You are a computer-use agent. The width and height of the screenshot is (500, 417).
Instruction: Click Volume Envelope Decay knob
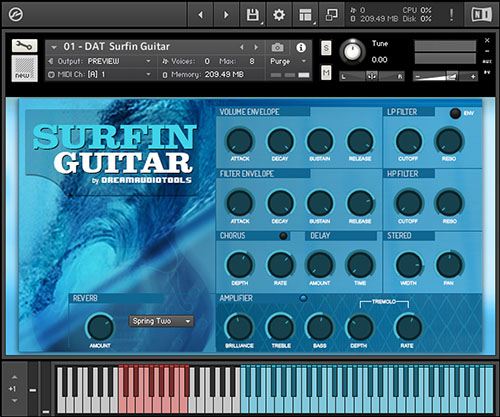(280, 141)
